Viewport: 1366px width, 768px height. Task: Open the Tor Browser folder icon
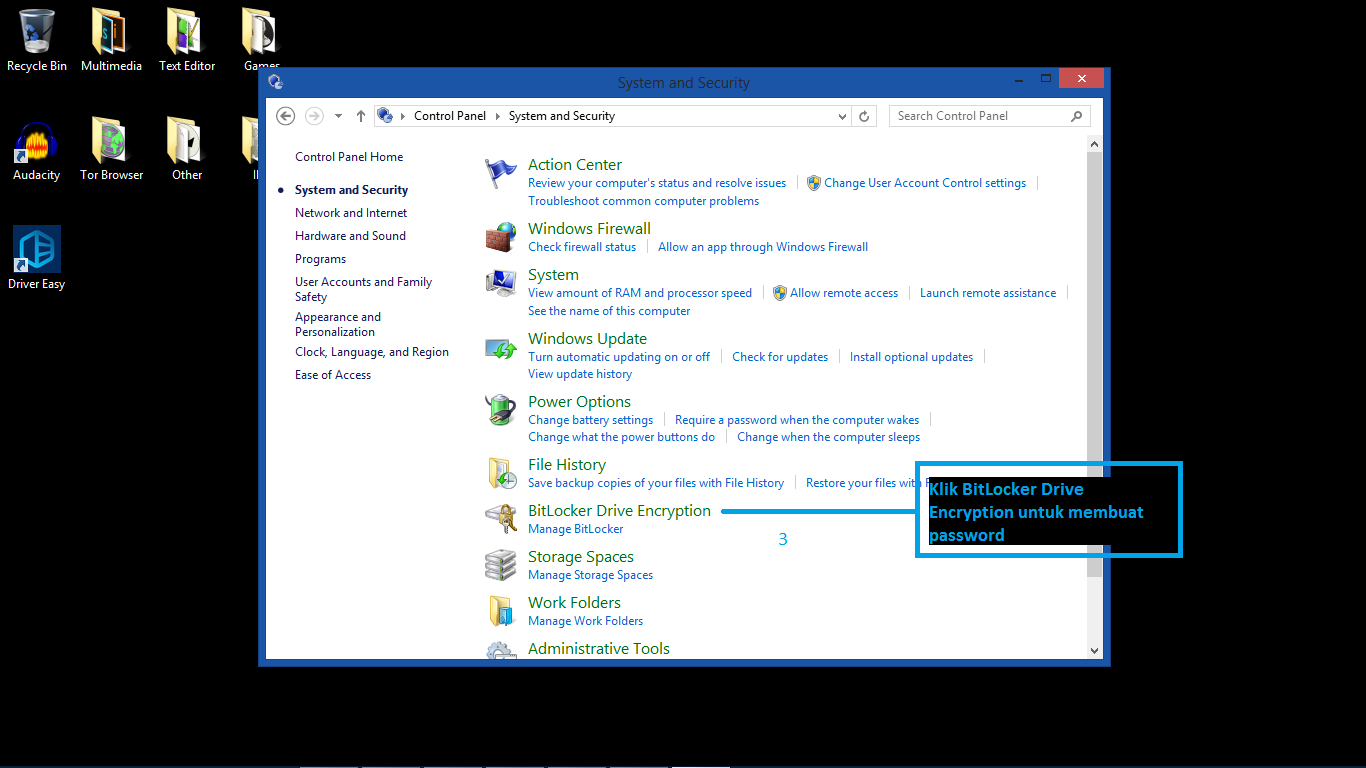[x=111, y=150]
